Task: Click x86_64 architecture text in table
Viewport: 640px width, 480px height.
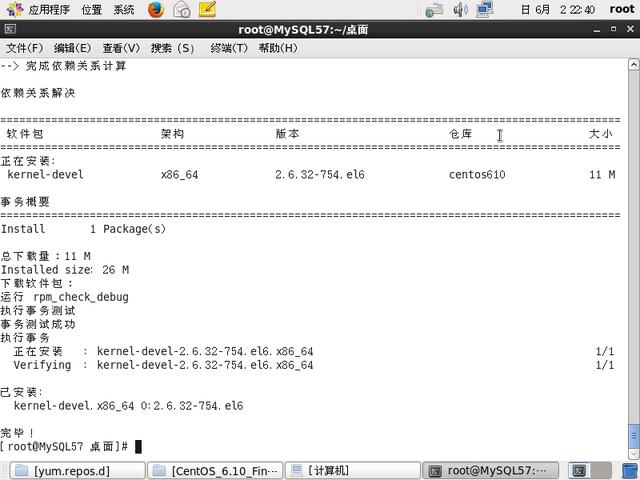Action: tap(180, 175)
